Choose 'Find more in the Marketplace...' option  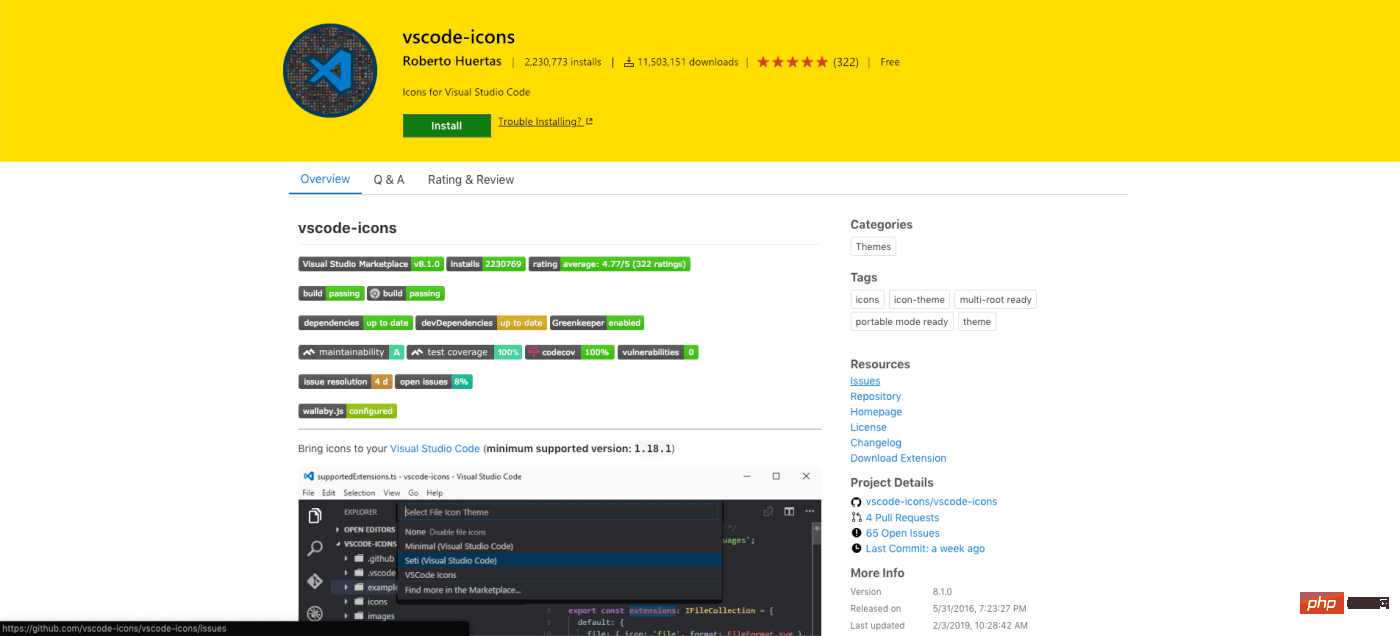[560, 590]
